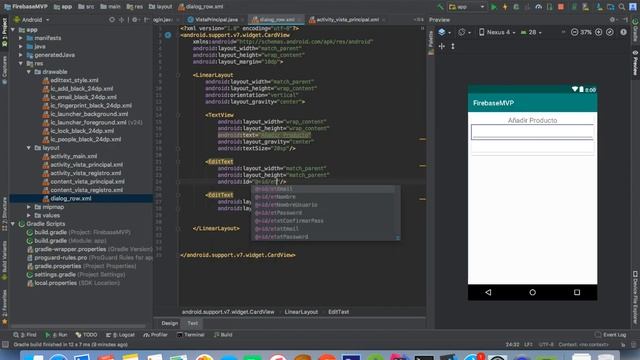Viewport: 640px width, 360px height.
Task: Open the Profiler tool window
Action: pos(156,335)
